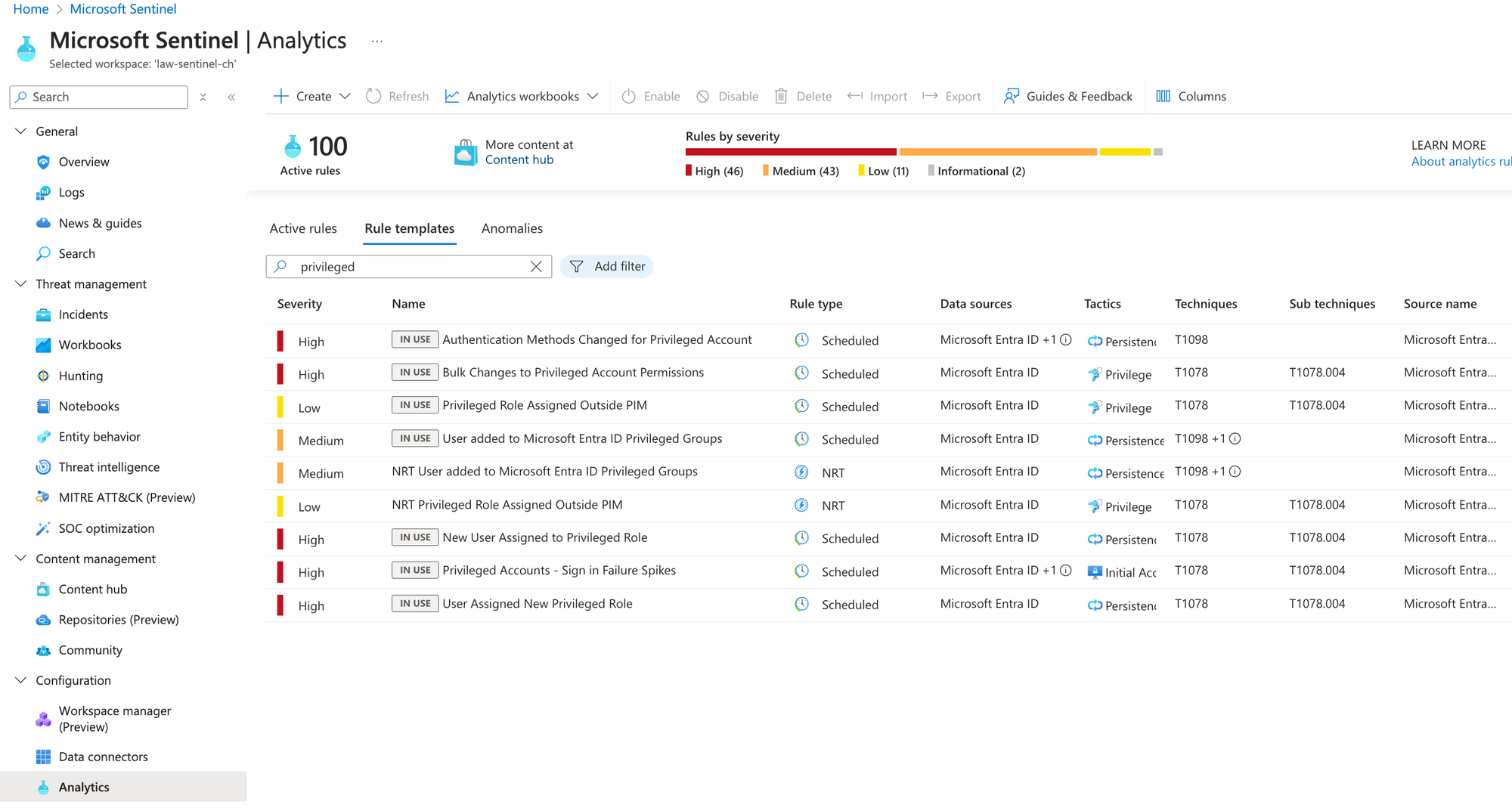
Task: Collapse the Configuration section
Action: tap(20, 680)
